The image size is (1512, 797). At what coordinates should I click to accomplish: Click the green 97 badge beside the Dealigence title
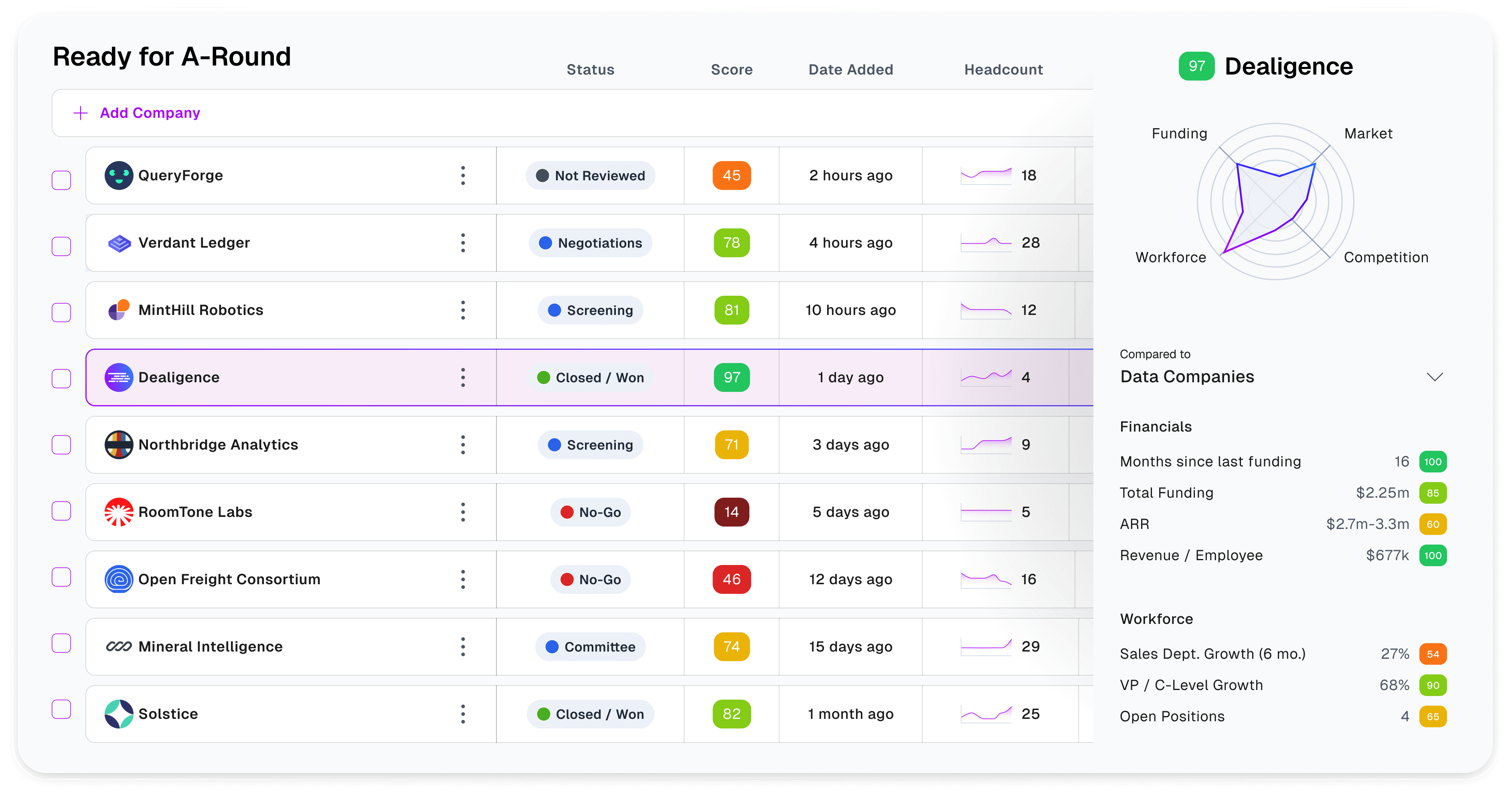coord(1196,66)
